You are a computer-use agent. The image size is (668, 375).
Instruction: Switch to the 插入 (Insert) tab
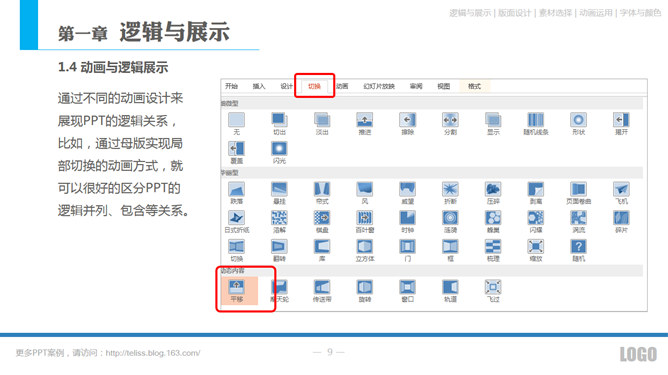[x=259, y=86]
